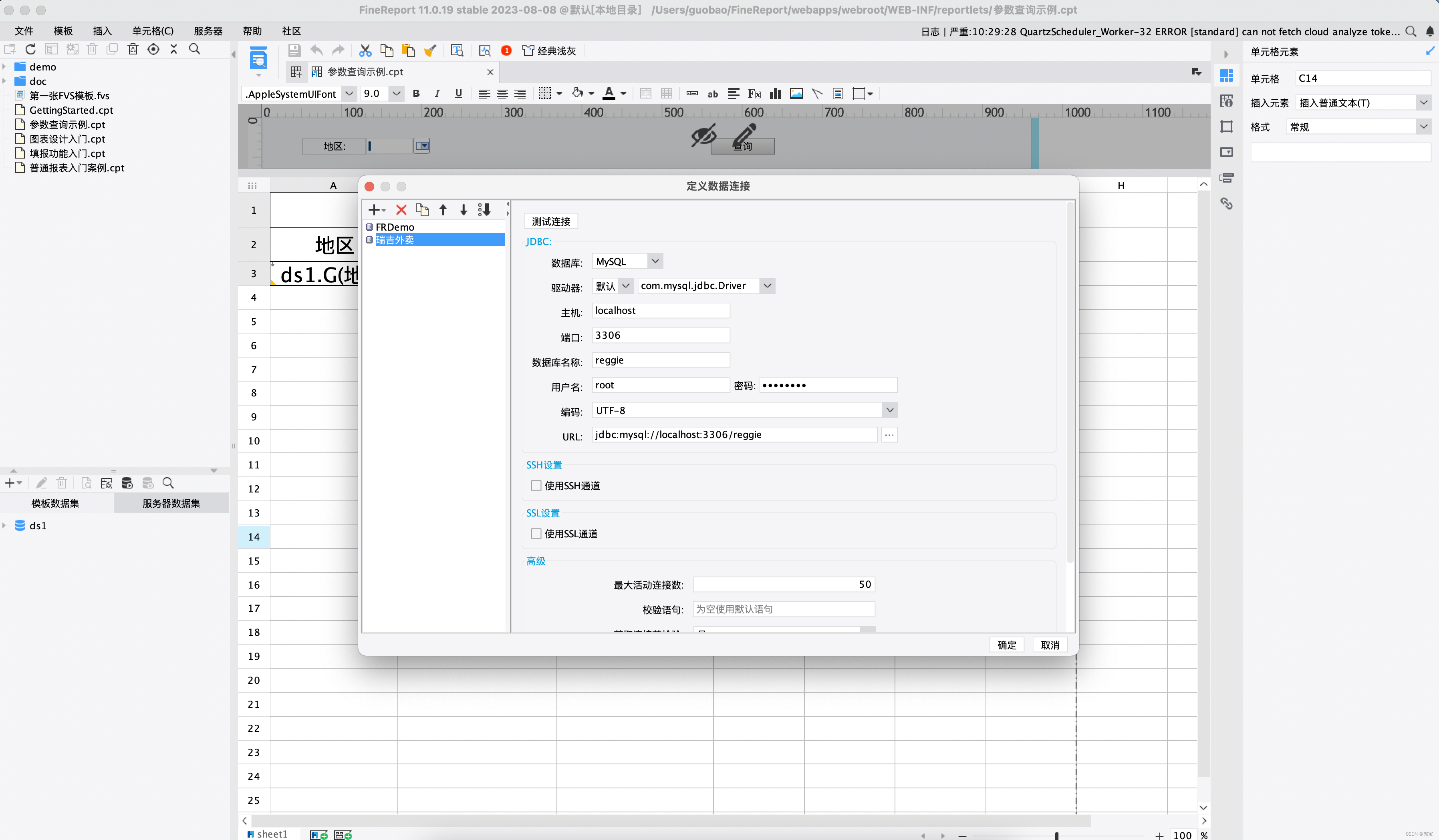Screen dimensions: 1439x840
Task: Click the Insert chart icon
Action: click(776, 94)
